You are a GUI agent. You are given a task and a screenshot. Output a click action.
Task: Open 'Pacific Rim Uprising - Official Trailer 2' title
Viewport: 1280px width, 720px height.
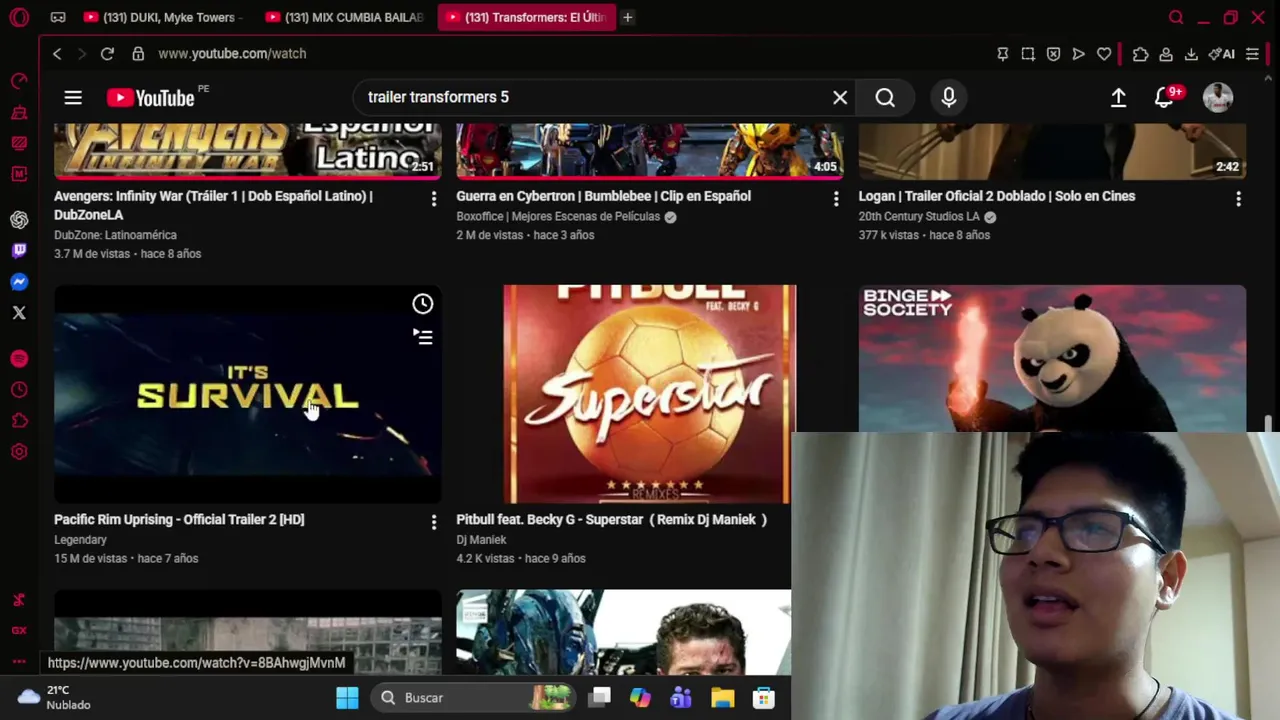click(179, 520)
